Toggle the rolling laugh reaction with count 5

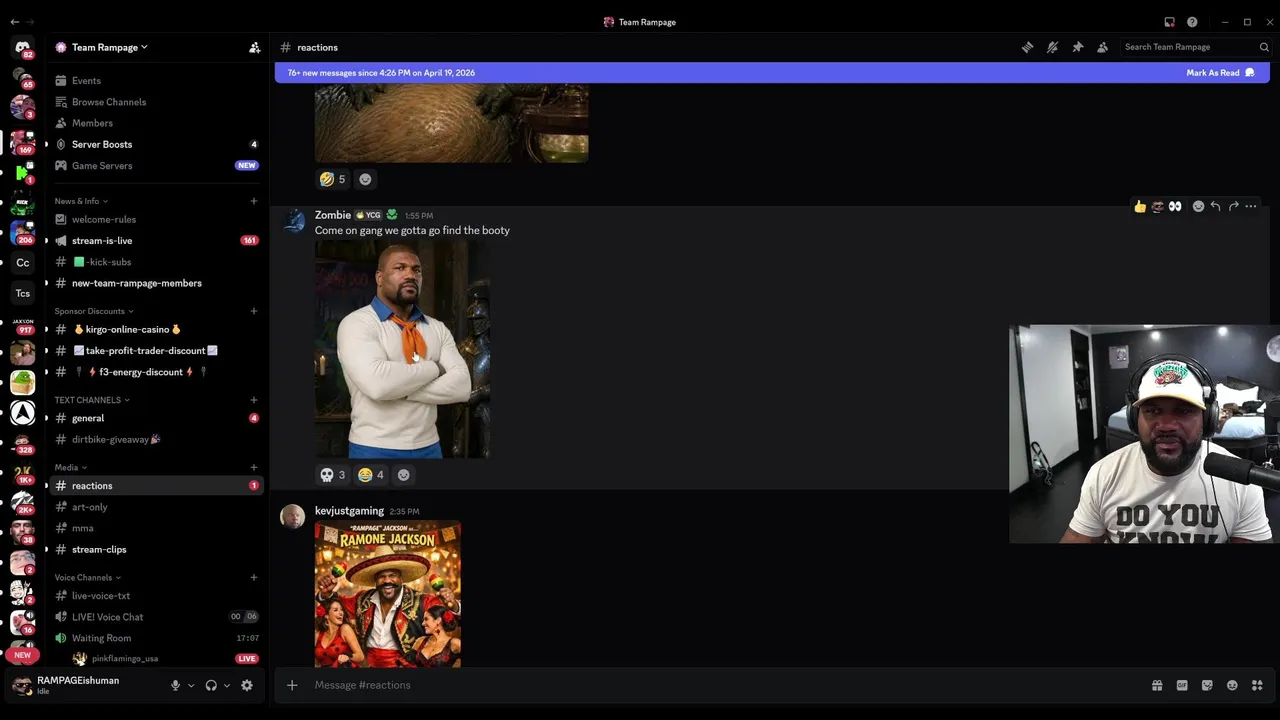(332, 179)
